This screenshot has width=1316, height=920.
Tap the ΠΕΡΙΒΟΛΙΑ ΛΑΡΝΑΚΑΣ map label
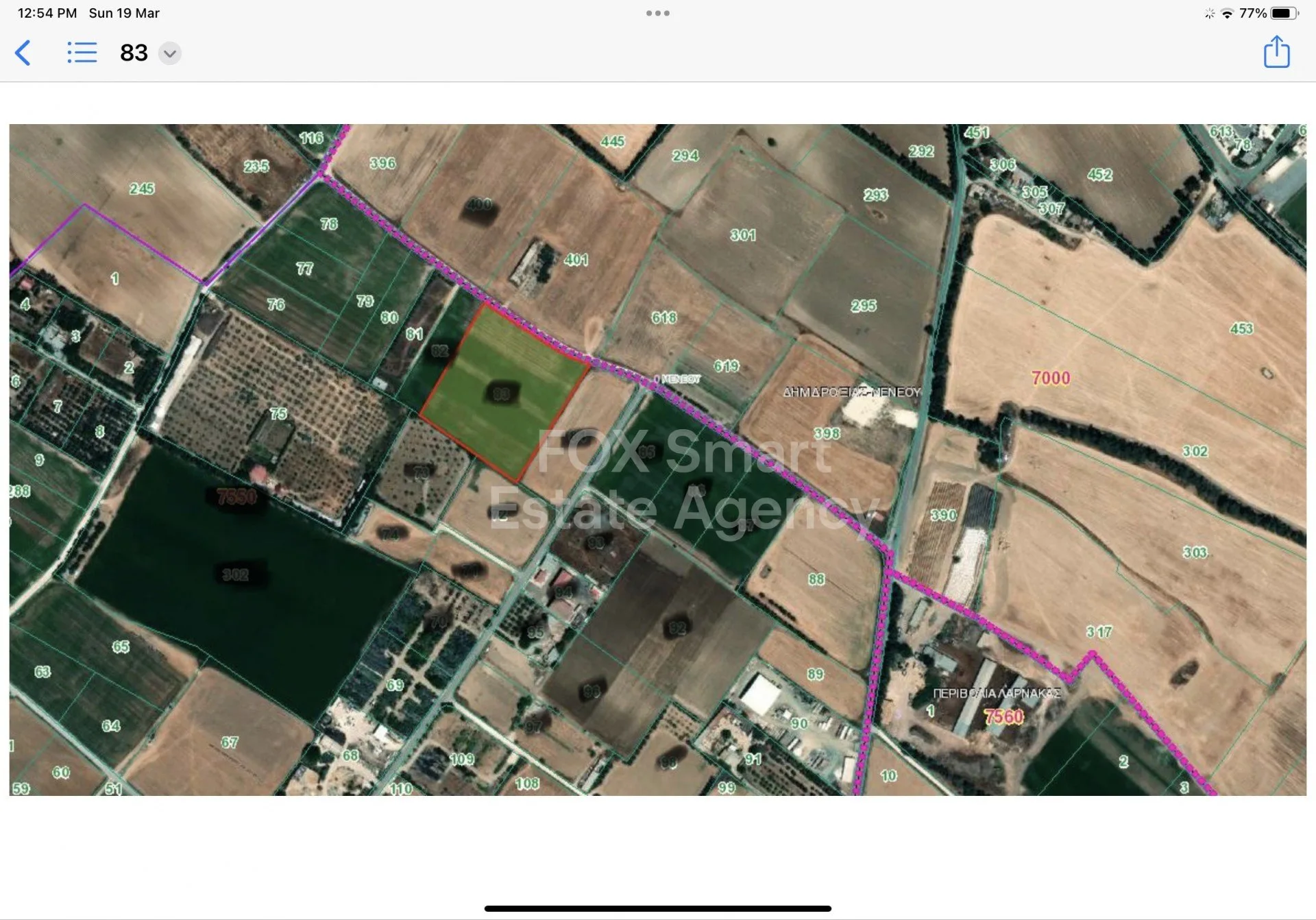(997, 693)
